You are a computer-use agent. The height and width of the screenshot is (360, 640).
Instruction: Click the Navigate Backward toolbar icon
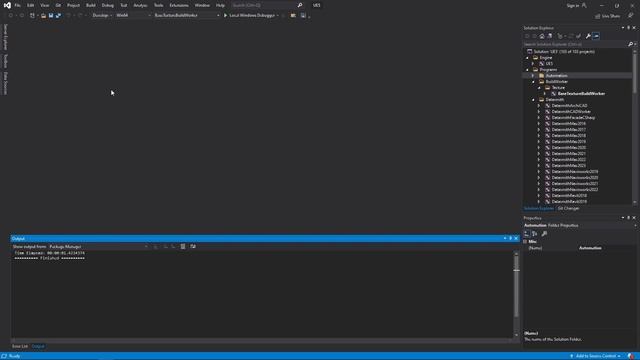(x=11, y=16)
